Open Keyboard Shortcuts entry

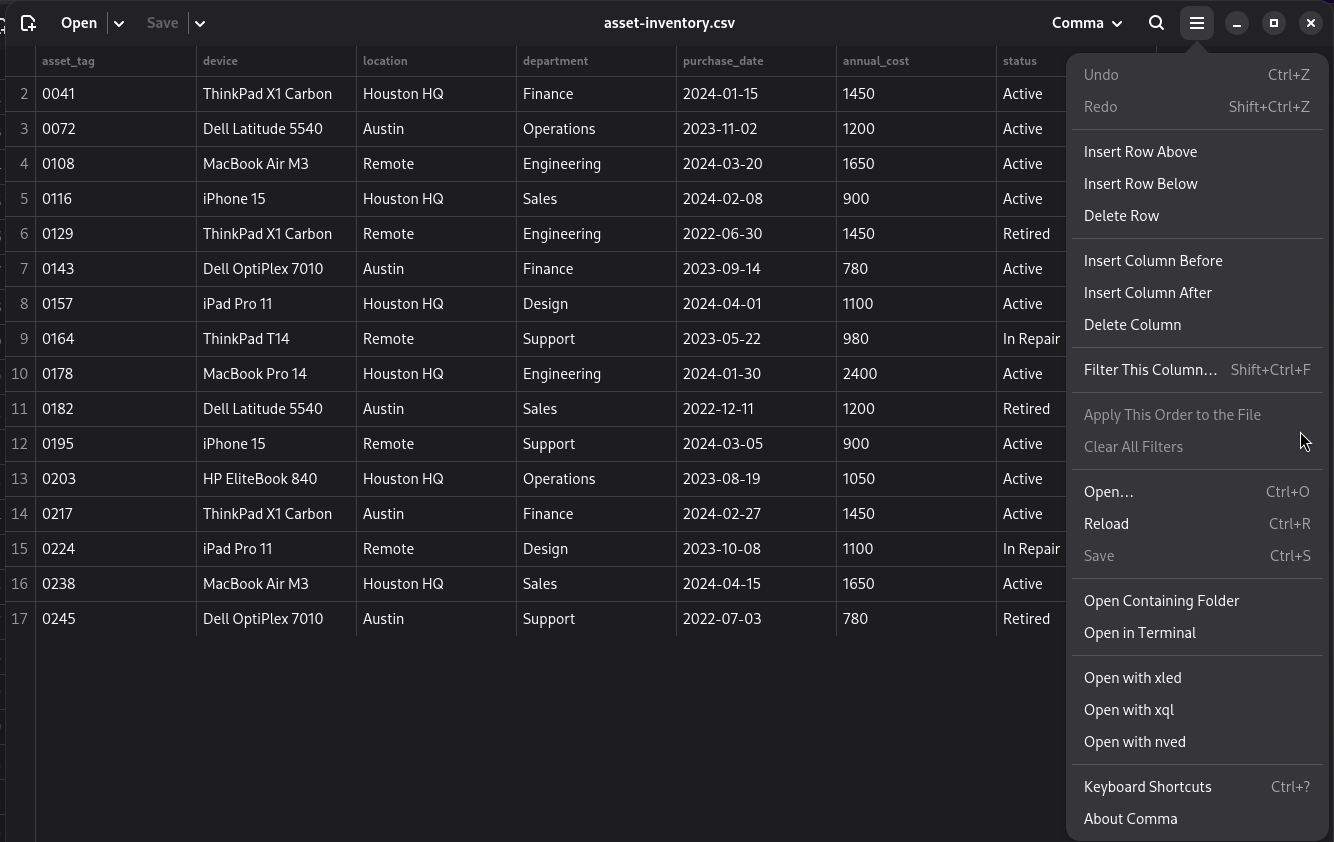[x=1197, y=787]
